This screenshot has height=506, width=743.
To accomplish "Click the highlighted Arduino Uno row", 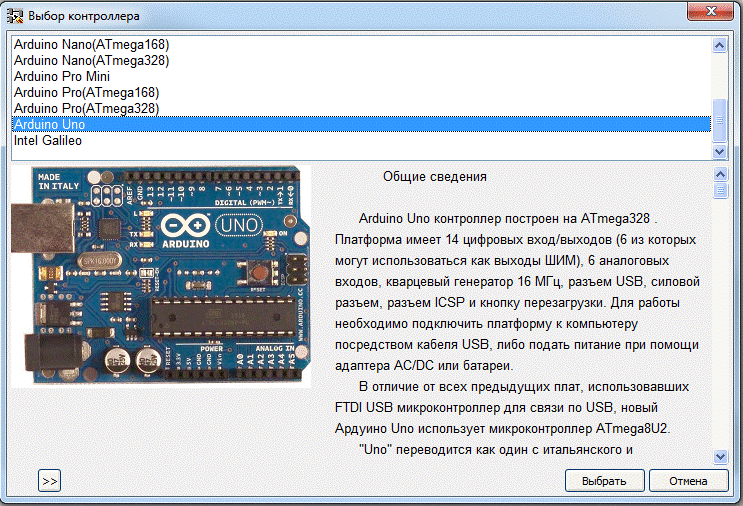I will pyautogui.click(x=361, y=124).
